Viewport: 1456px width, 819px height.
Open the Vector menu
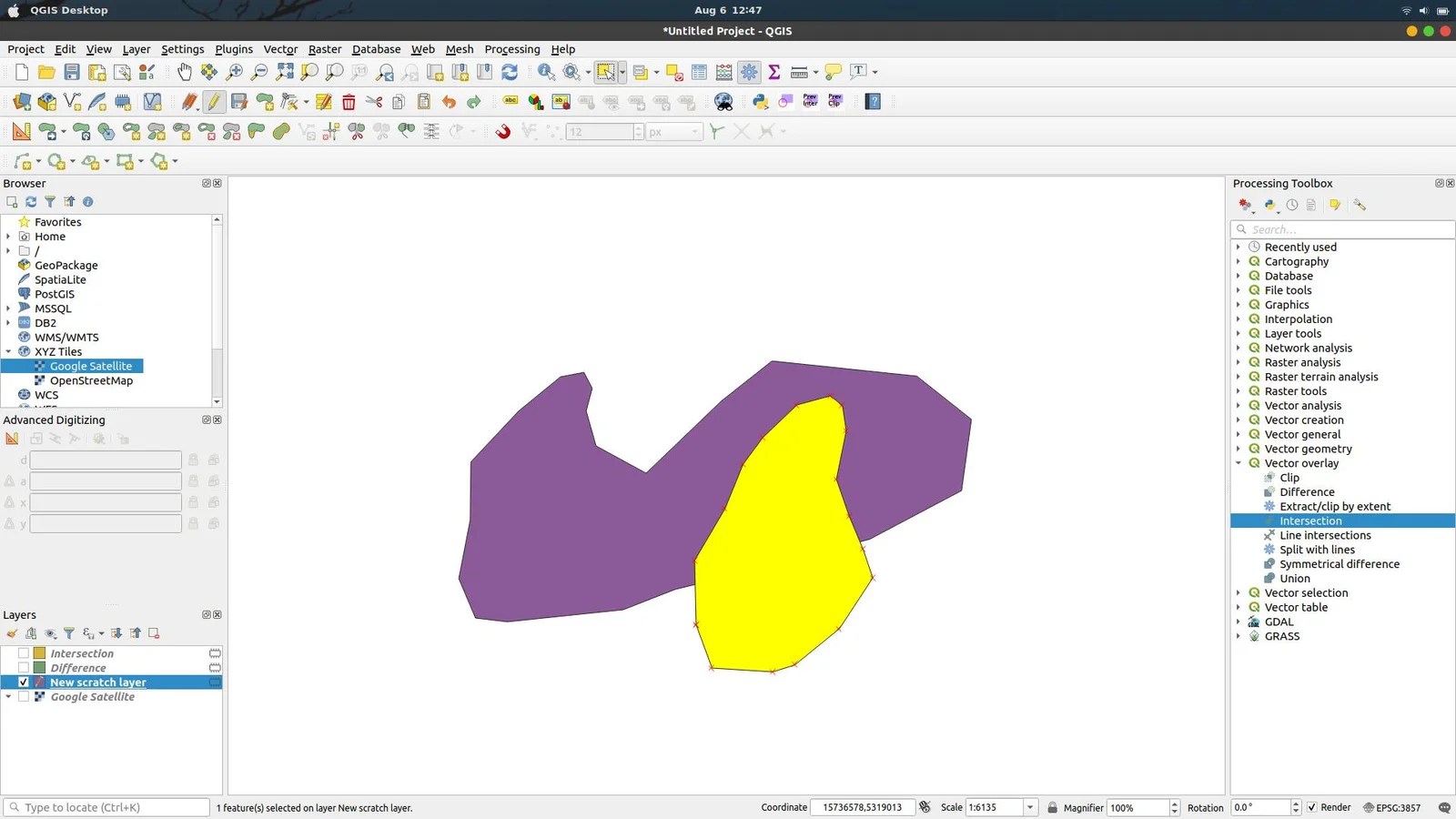click(x=280, y=49)
